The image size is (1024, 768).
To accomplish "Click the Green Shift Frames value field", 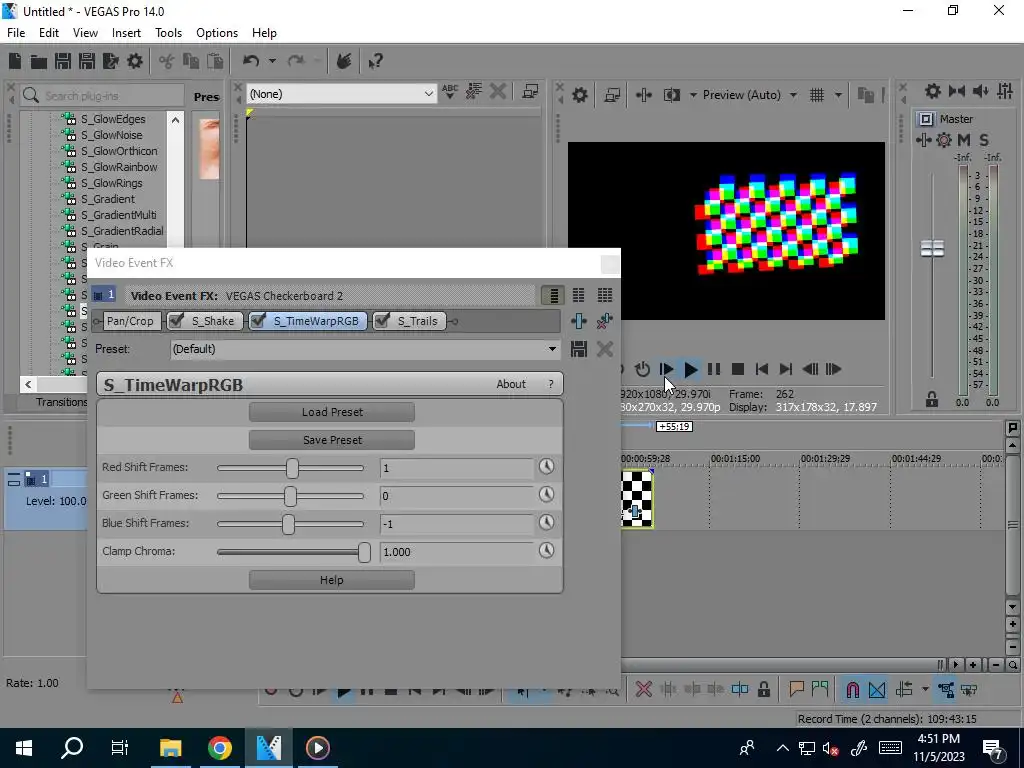I will pos(456,496).
